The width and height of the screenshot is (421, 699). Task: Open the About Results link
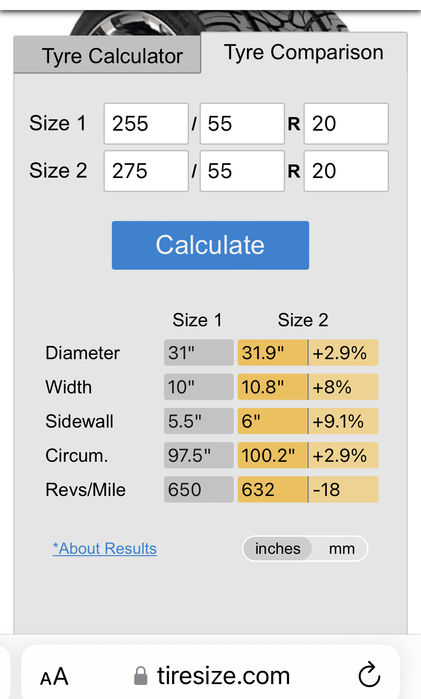105,548
